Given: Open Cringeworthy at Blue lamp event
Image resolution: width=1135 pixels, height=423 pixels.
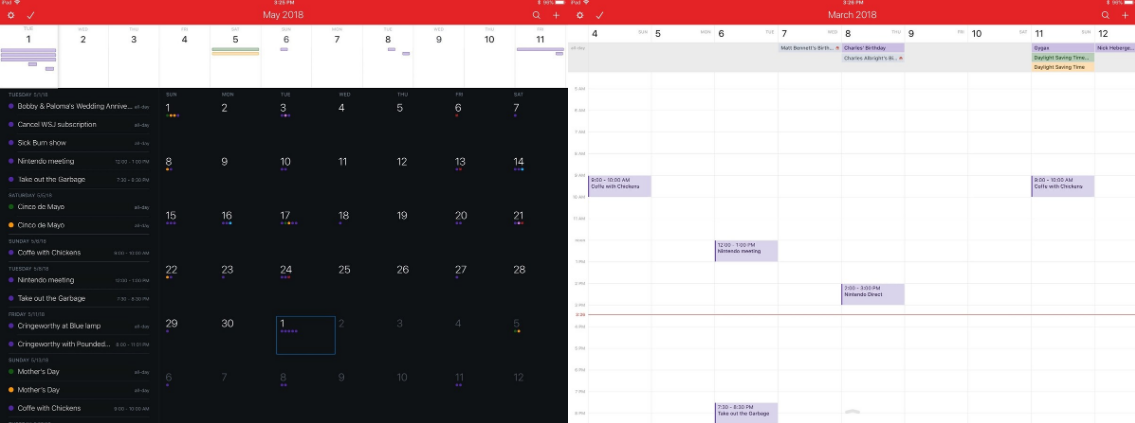Looking at the screenshot, I should [78, 326].
